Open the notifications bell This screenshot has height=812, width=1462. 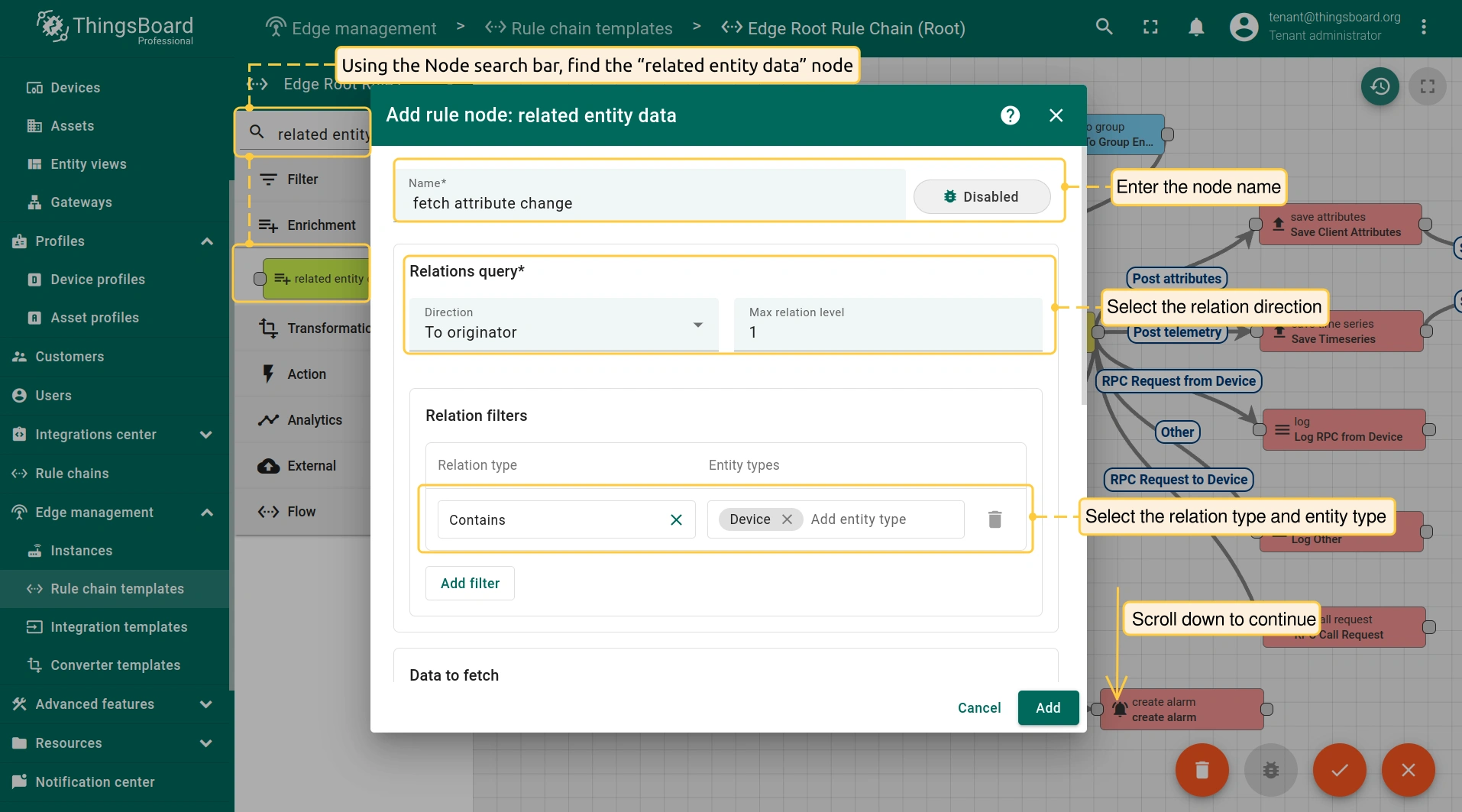[1196, 27]
